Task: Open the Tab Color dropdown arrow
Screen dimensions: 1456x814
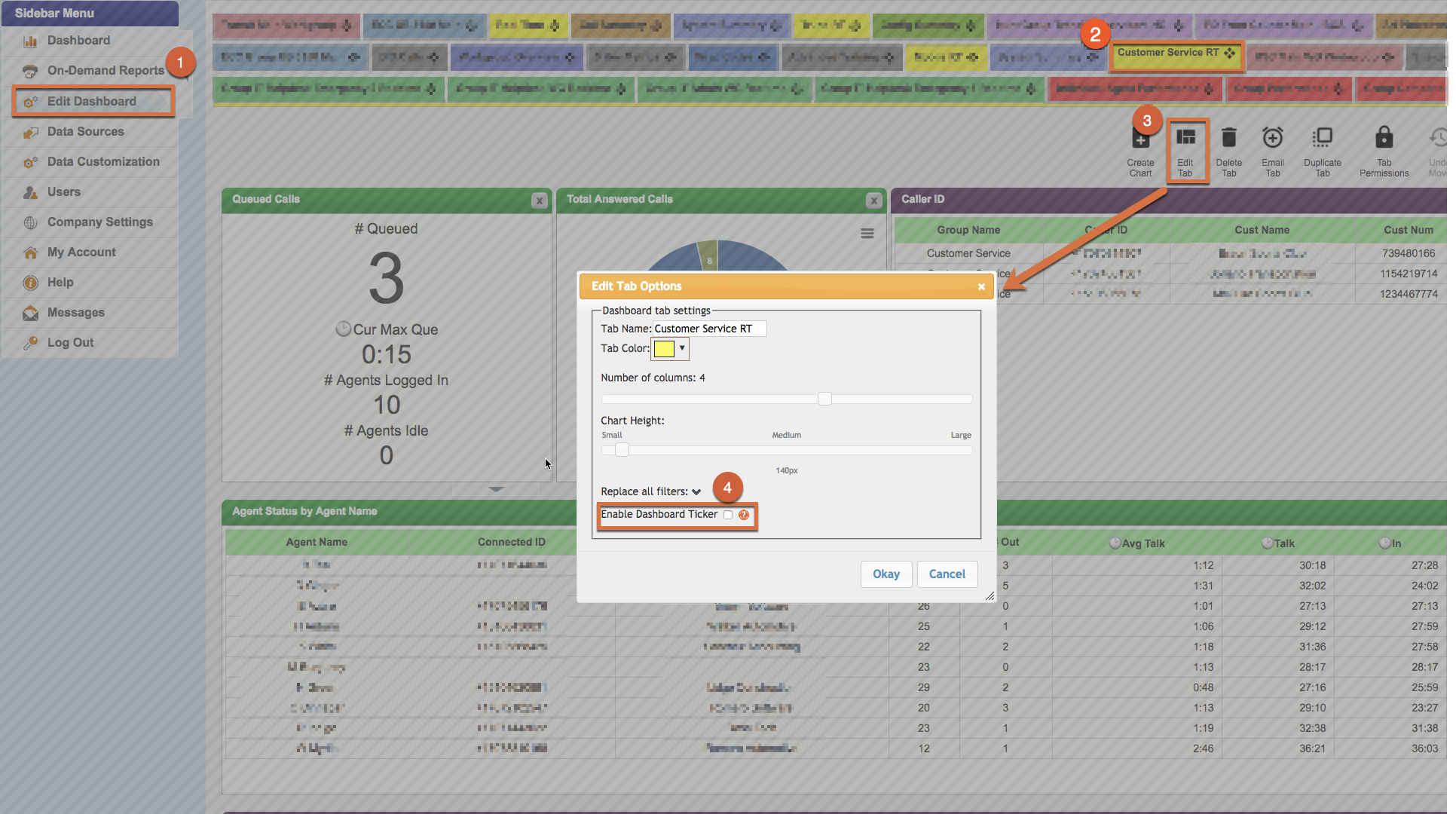Action: pos(682,348)
